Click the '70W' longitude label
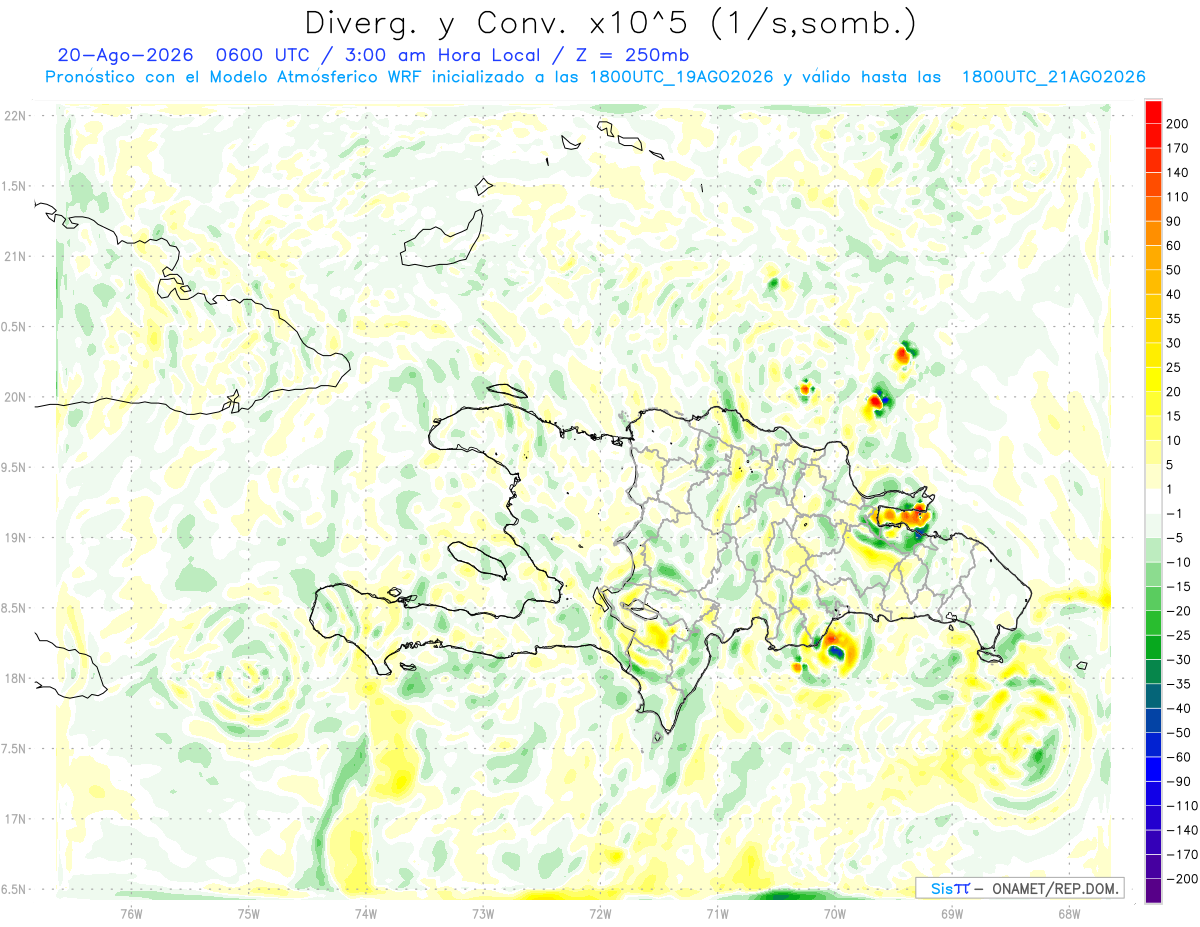 point(835,913)
